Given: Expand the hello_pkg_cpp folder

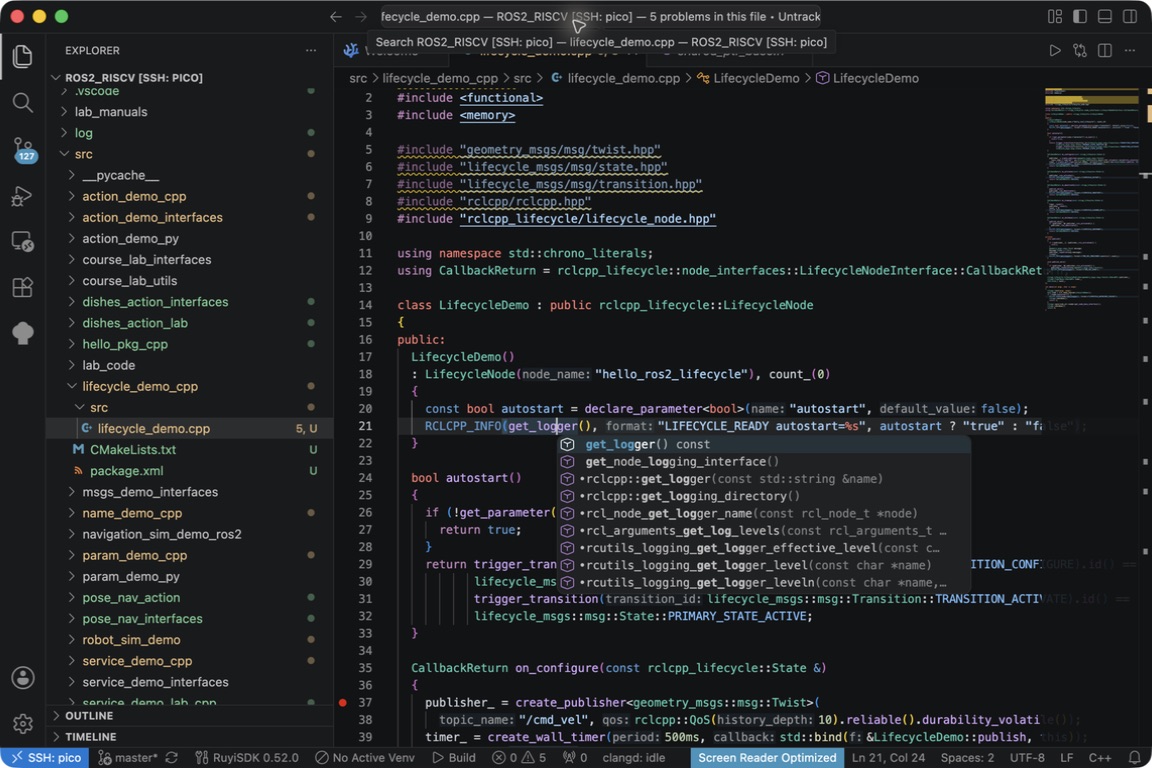Looking at the screenshot, I should coord(188,344).
